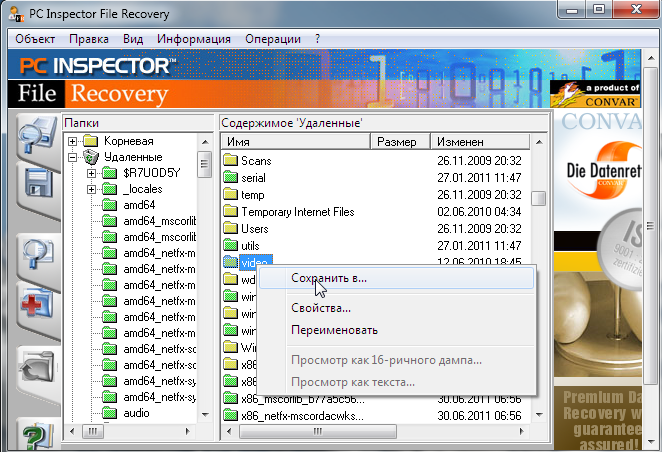Screen dimensions: 662x452
Task: Select the Удаленные tree item
Action: pos(133,157)
